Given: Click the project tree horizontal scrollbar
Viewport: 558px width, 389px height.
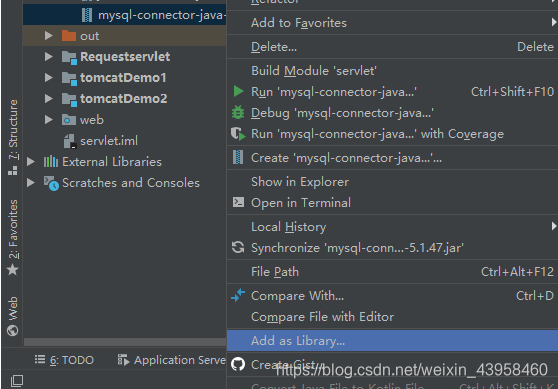Looking at the screenshot, I should pyautogui.click(x=125, y=342).
